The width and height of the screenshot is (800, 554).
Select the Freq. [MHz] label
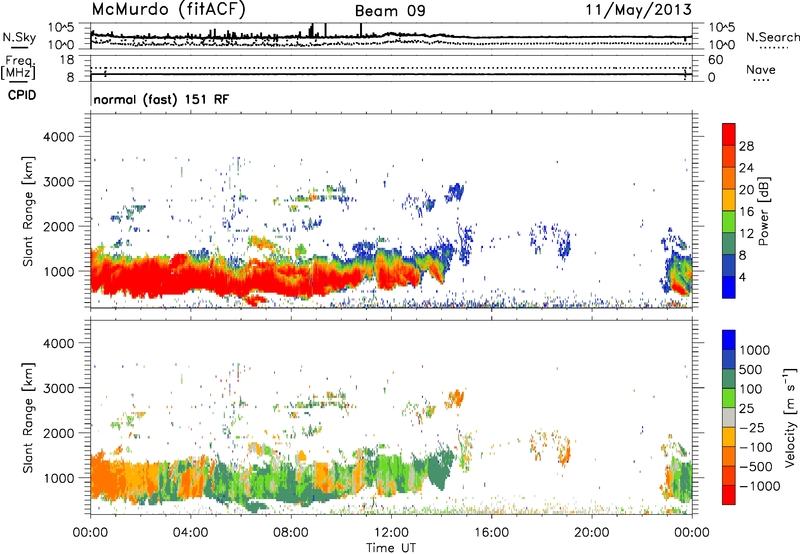tap(18, 68)
